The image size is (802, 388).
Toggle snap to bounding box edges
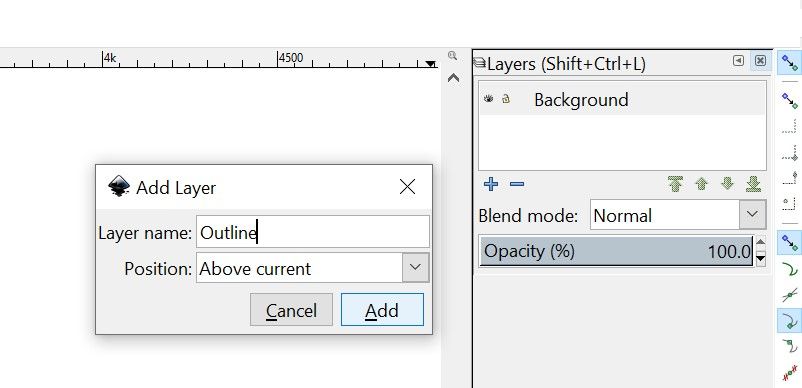coord(790,126)
